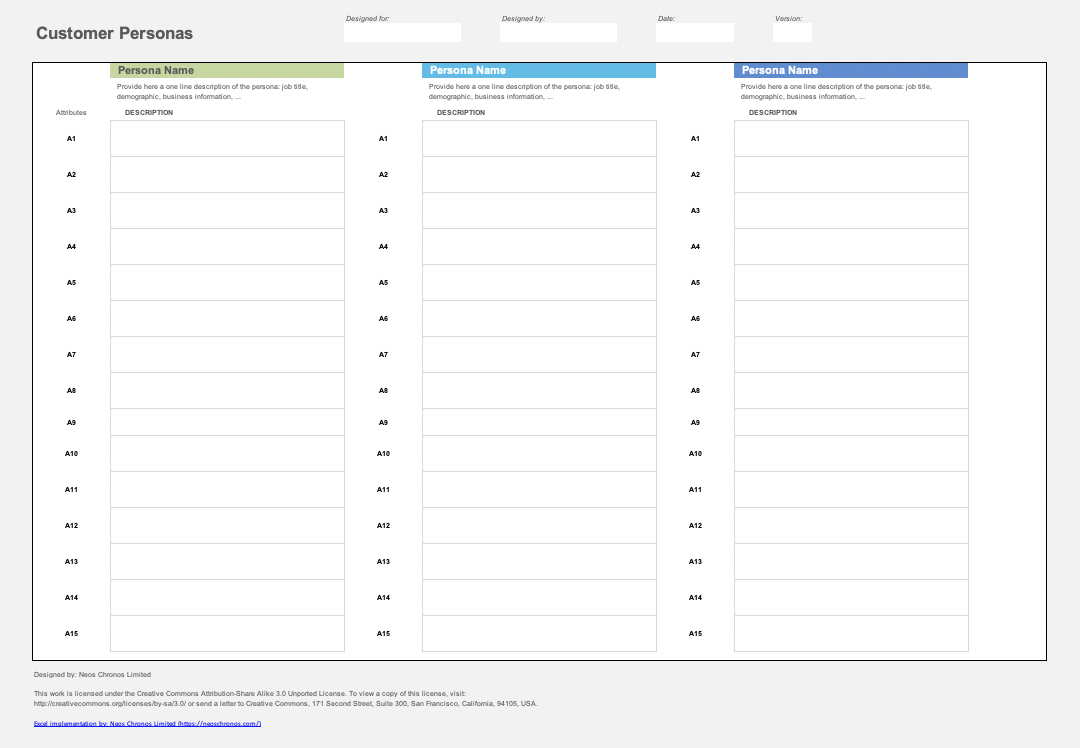Click the A7 attribute label in second column
The height and width of the screenshot is (748, 1080).
[x=383, y=354]
